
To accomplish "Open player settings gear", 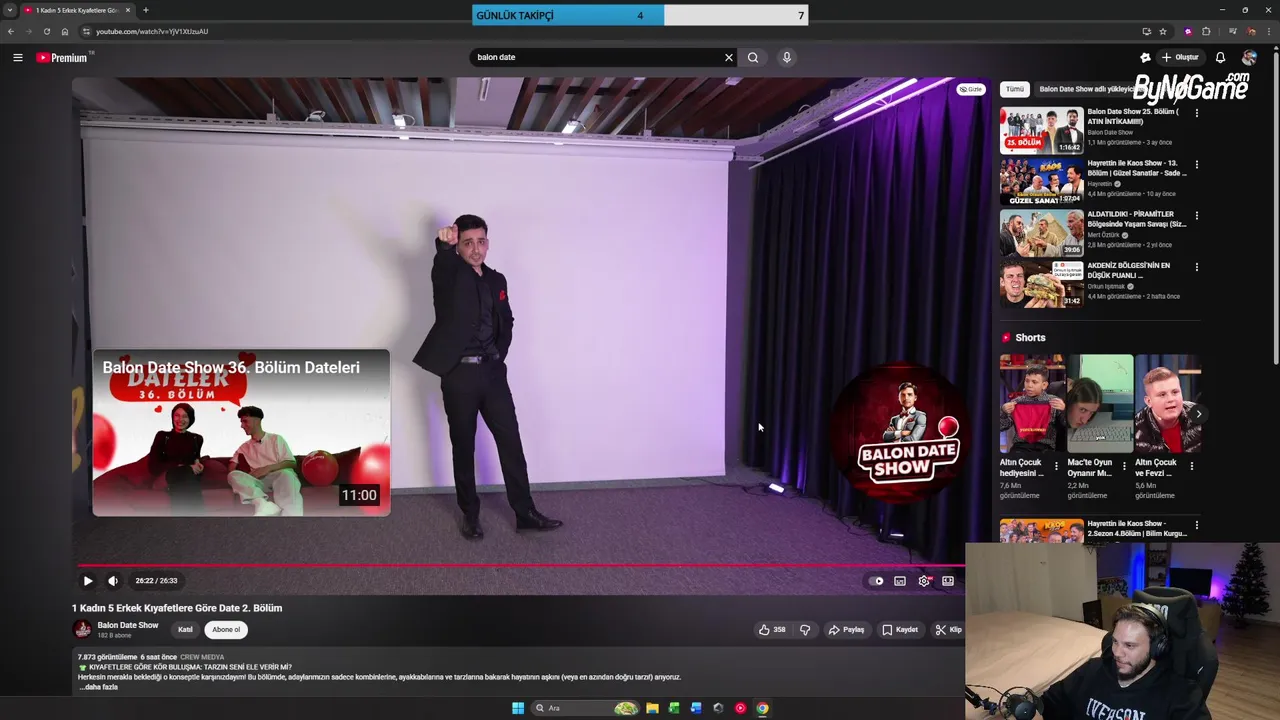I will tap(924, 581).
